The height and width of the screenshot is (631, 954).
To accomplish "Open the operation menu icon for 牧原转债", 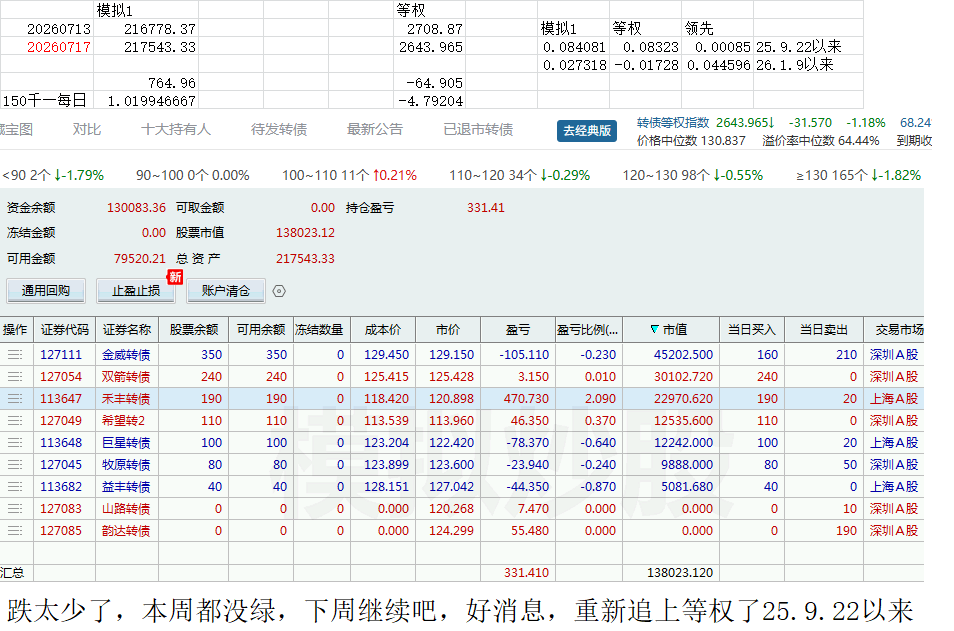I will point(15,464).
